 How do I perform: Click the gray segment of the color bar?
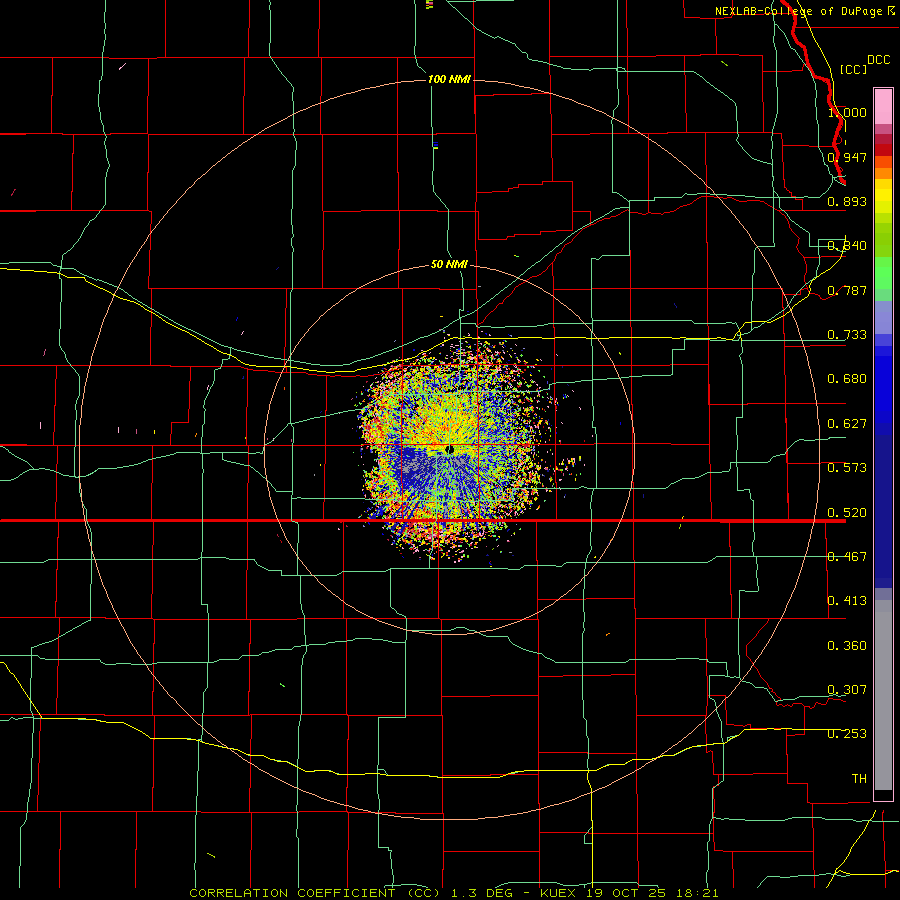tap(883, 695)
